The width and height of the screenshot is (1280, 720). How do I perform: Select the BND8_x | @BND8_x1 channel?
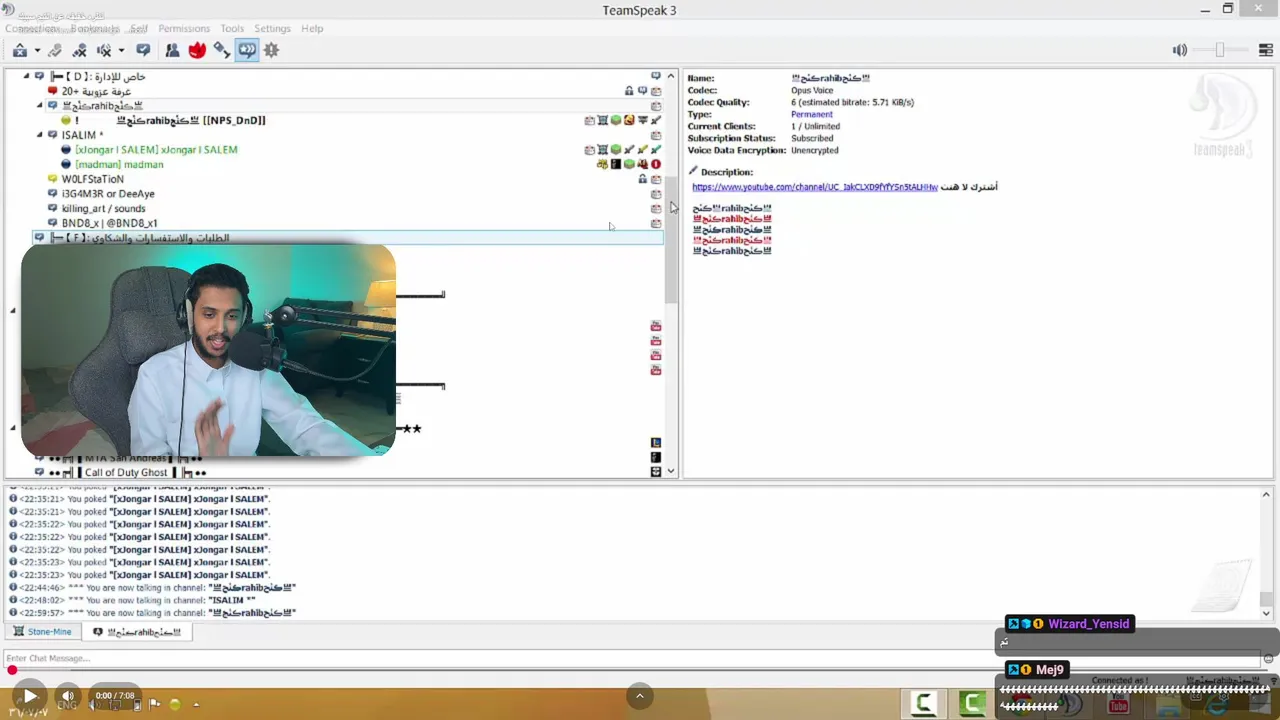point(109,223)
